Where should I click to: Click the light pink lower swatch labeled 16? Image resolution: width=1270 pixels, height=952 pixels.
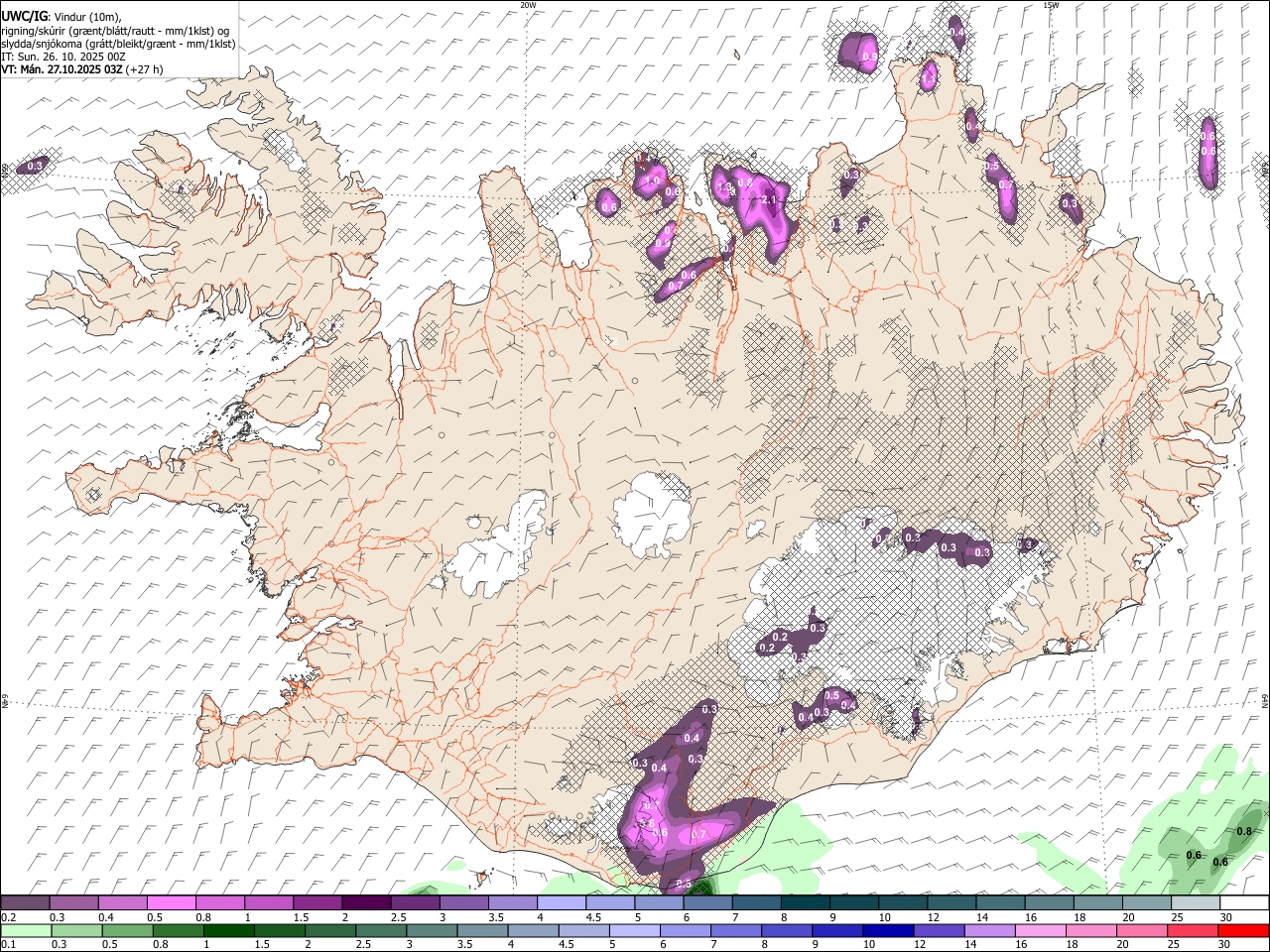[1042, 931]
